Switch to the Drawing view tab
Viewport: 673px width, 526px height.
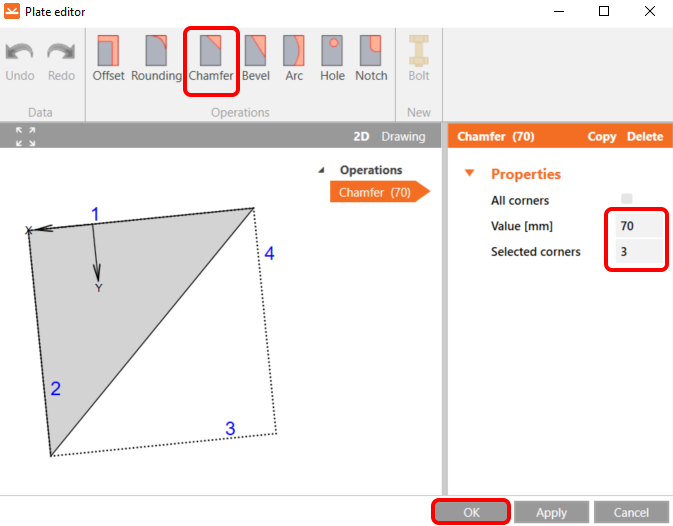(x=403, y=136)
